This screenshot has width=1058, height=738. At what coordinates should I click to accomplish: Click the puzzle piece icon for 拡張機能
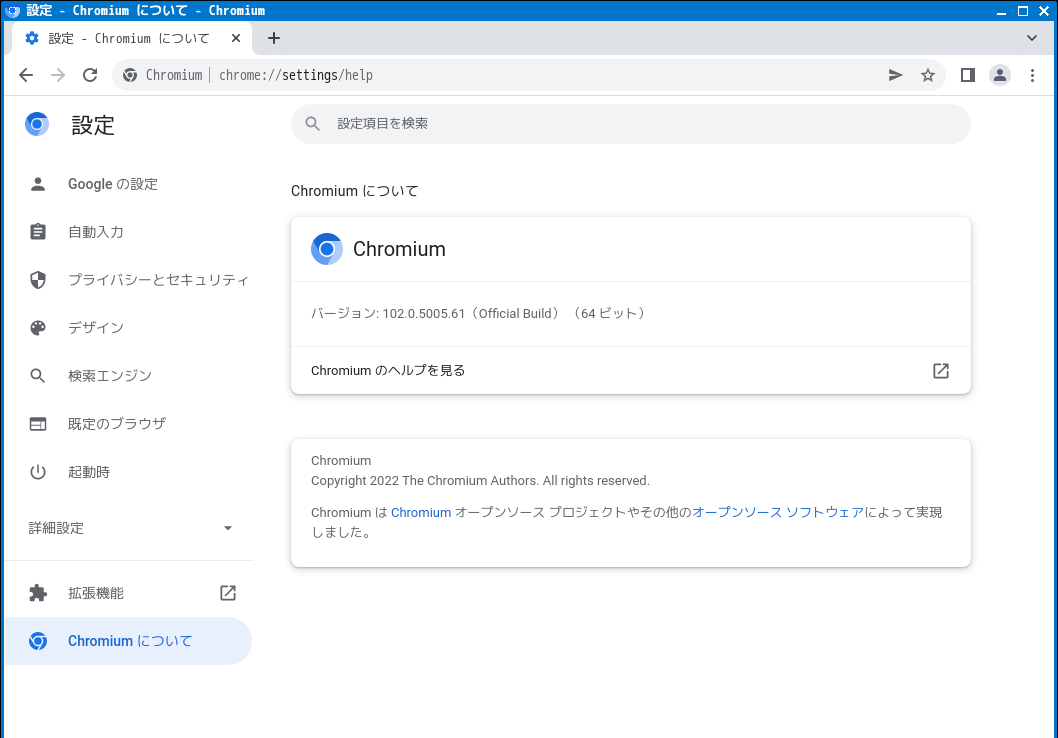pos(38,593)
